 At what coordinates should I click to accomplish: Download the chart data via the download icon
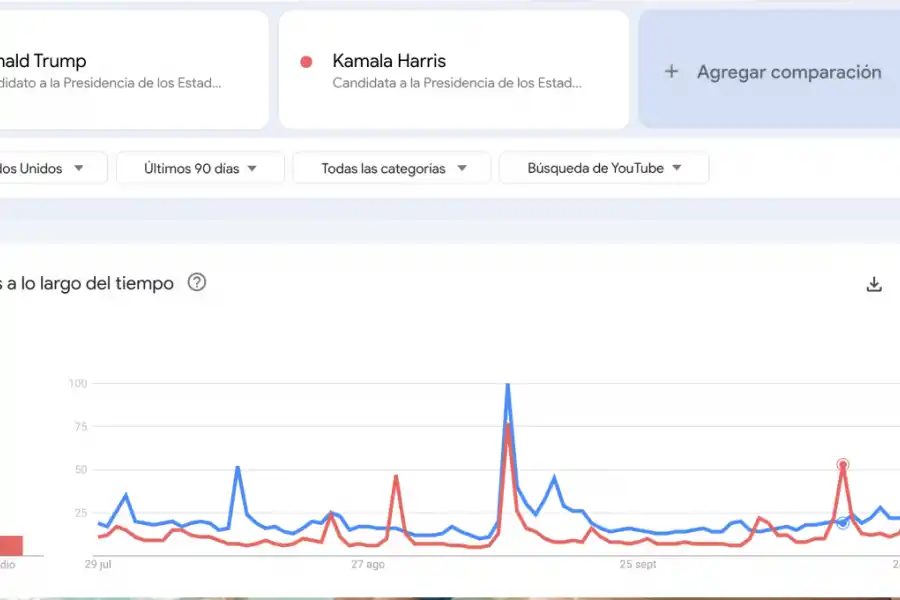pos(874,284)
